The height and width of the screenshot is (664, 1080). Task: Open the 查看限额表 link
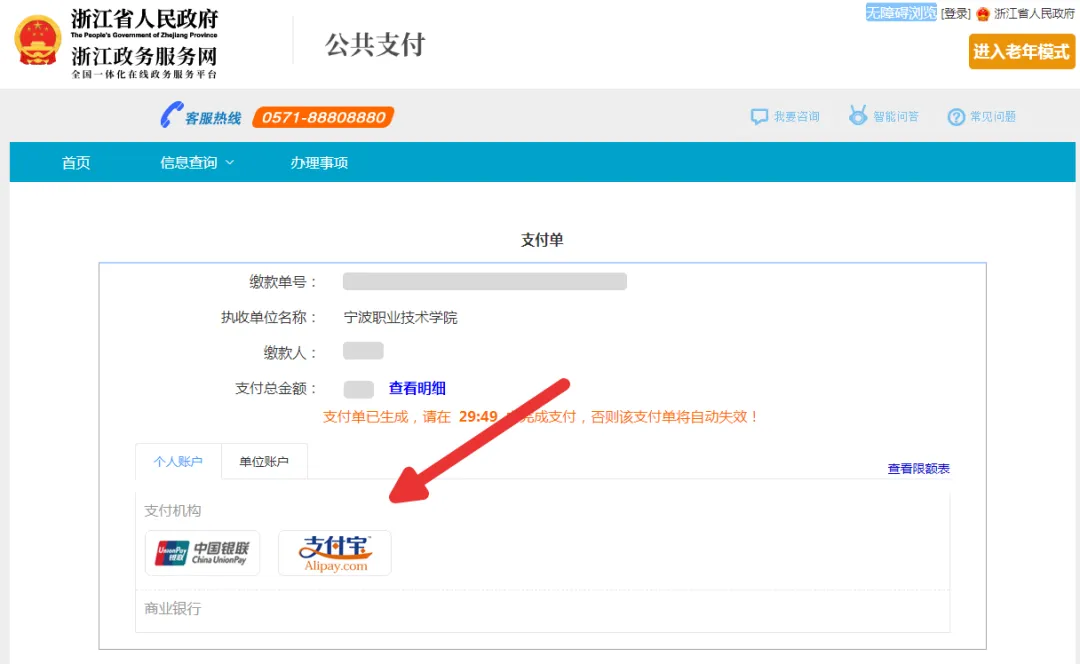pos(918,469)
